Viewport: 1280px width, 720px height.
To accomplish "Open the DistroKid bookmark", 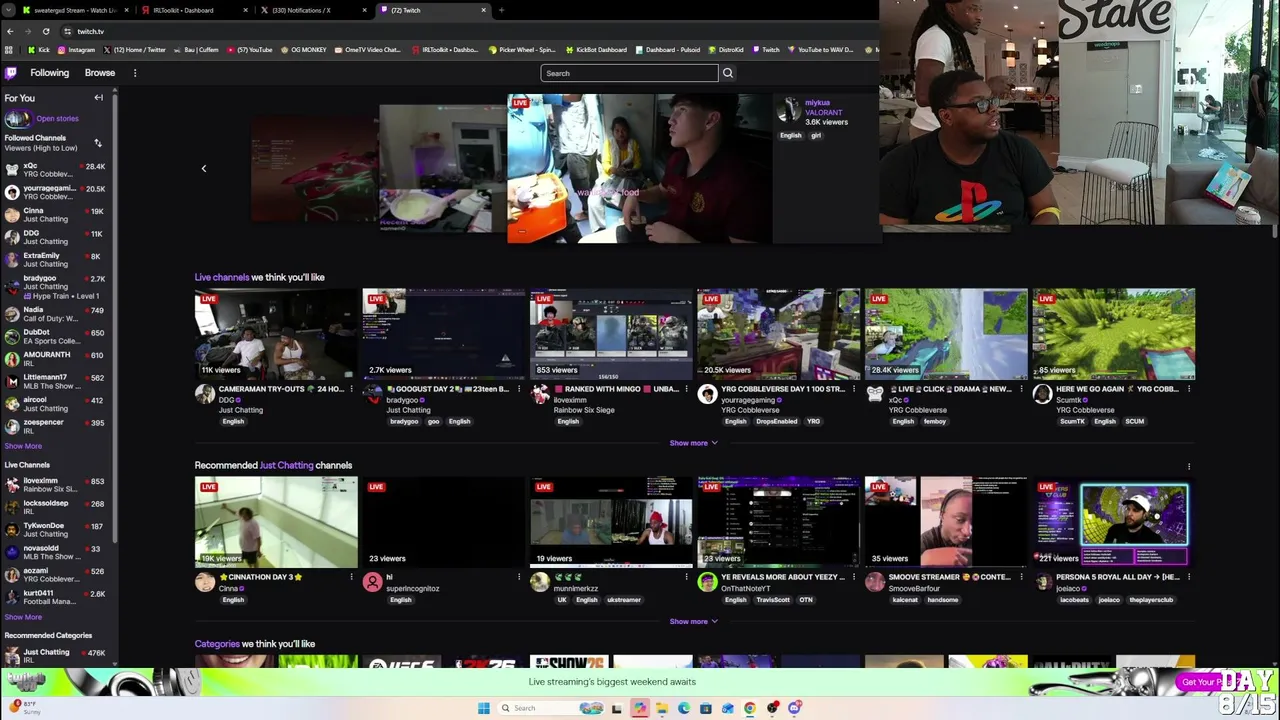I will (x=726, y=50).
